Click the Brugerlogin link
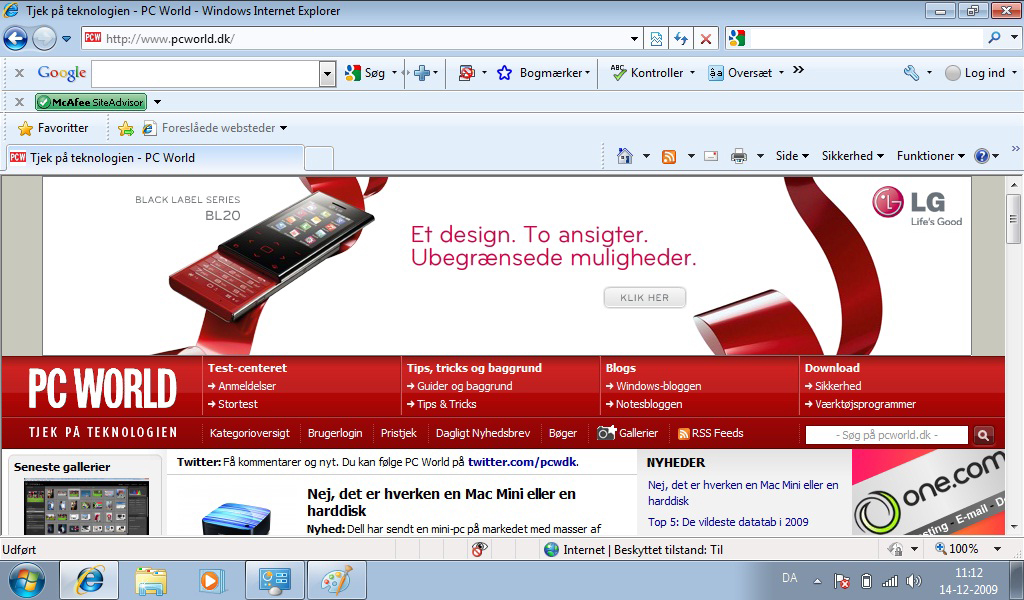Screen dimensions: 1024x600 point(335,433)
